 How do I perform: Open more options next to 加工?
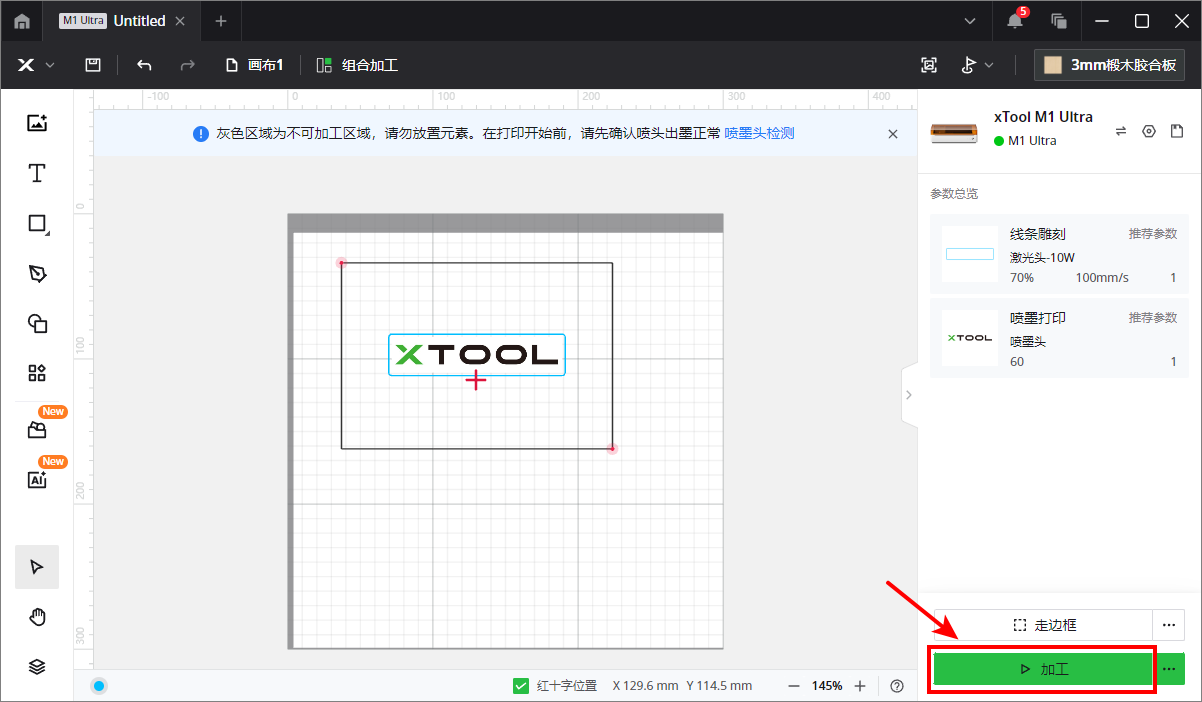1169,669
